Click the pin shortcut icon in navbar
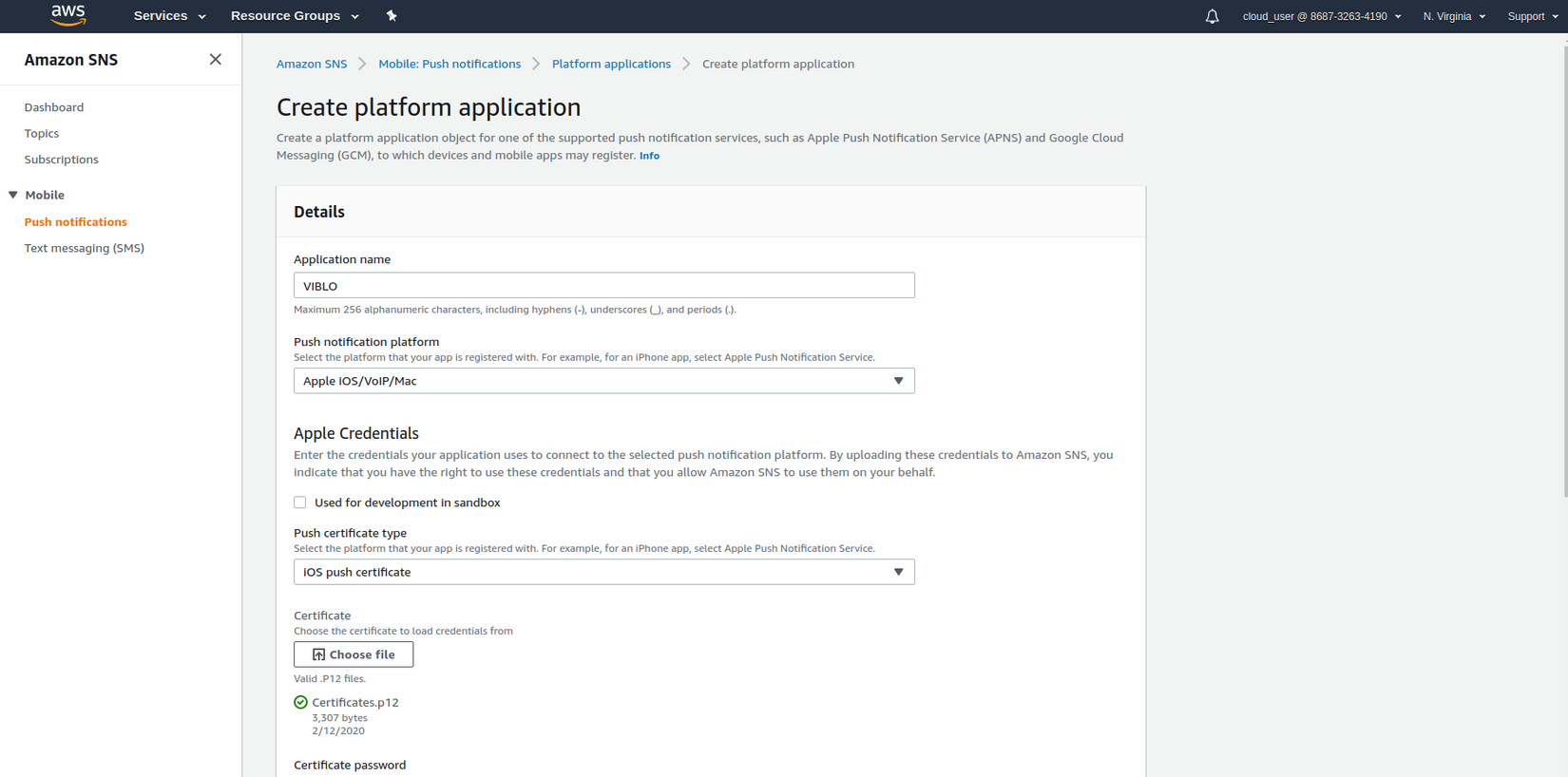The image size is (1568, 777). pos(392,16)
